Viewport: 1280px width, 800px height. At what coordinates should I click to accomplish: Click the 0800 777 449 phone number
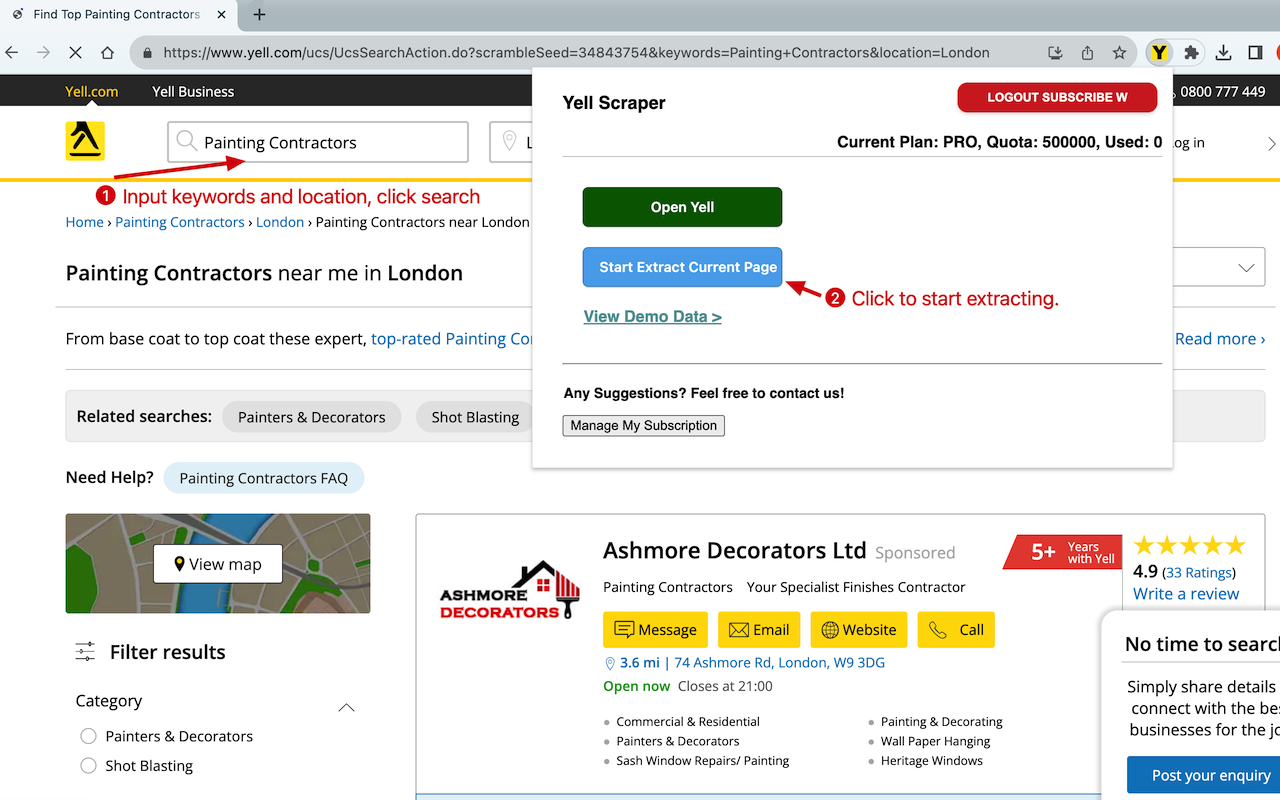coord(1222,91)
